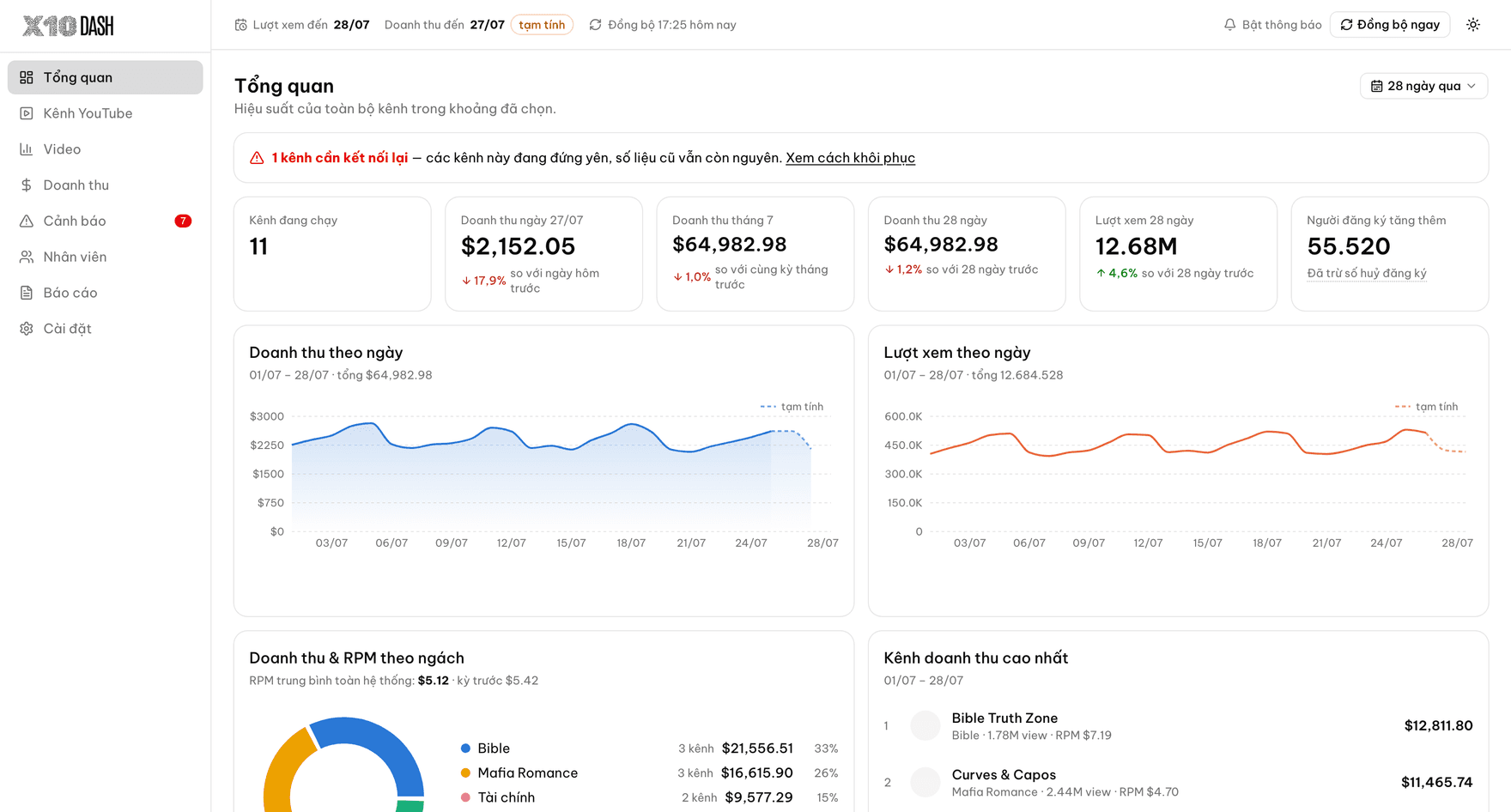Click the Doanh thu 28 ngày value
The width and height of the screenshot is (1511, 812).
tap(941, 245)
